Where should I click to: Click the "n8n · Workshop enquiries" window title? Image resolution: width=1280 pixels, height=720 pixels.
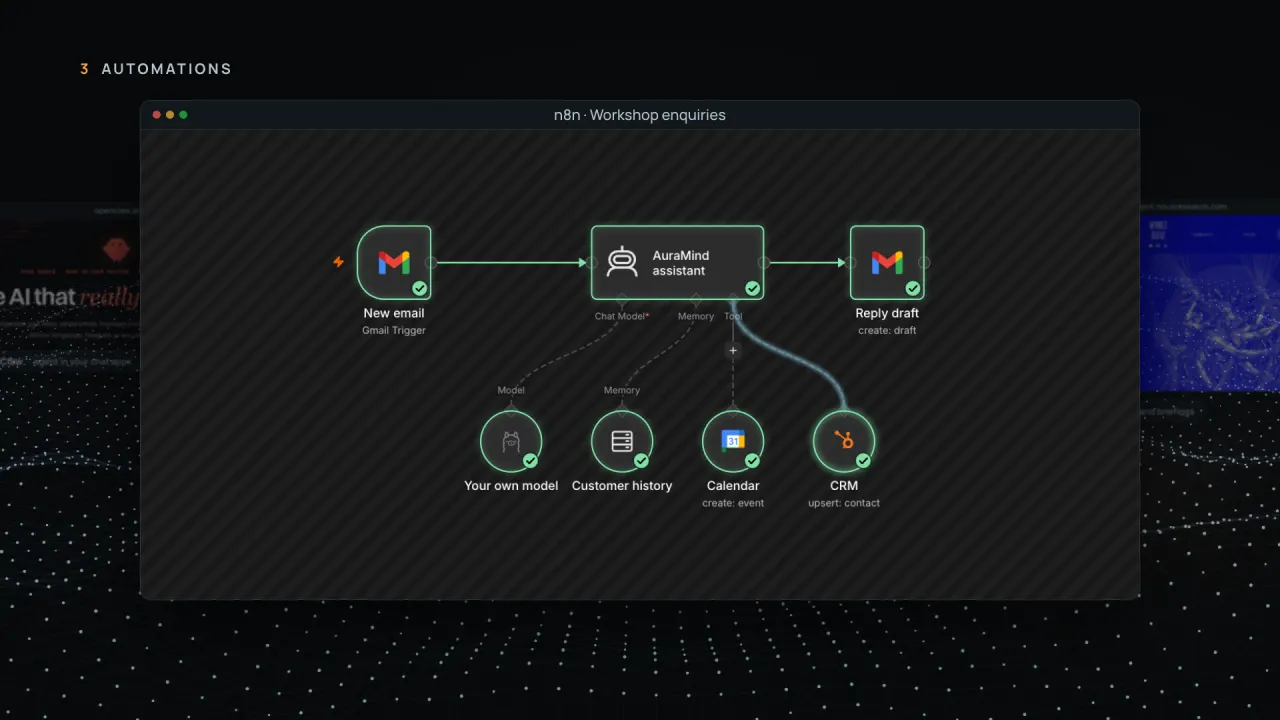coord(640,115)
